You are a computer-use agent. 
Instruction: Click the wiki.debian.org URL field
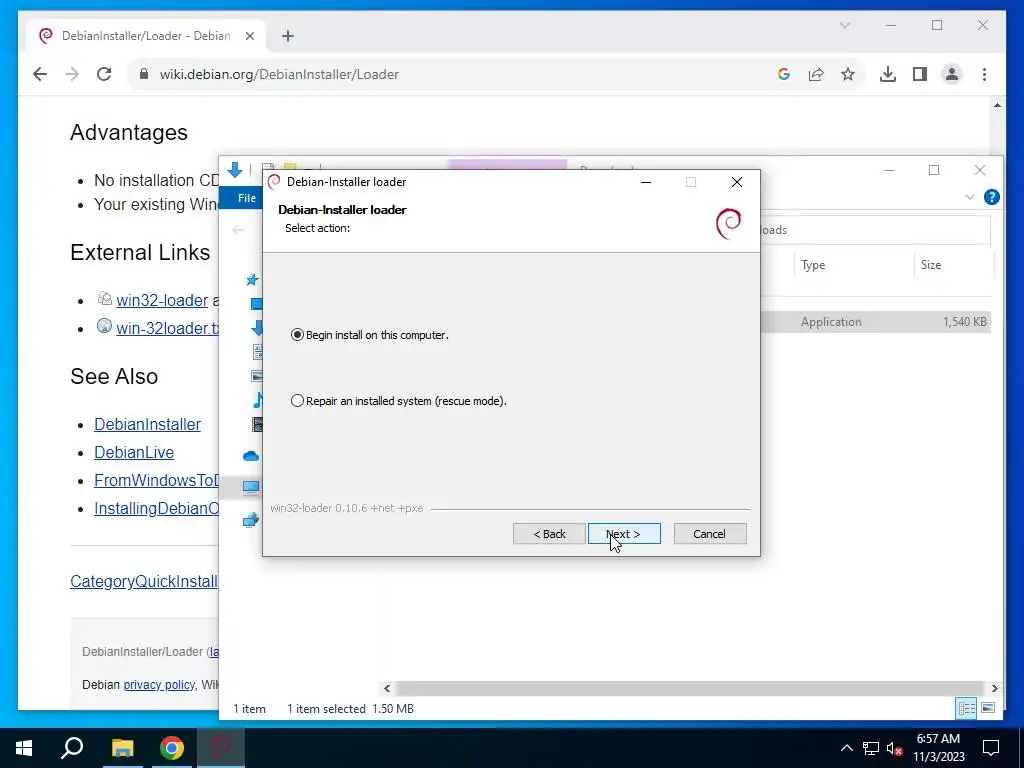(280, 74)
